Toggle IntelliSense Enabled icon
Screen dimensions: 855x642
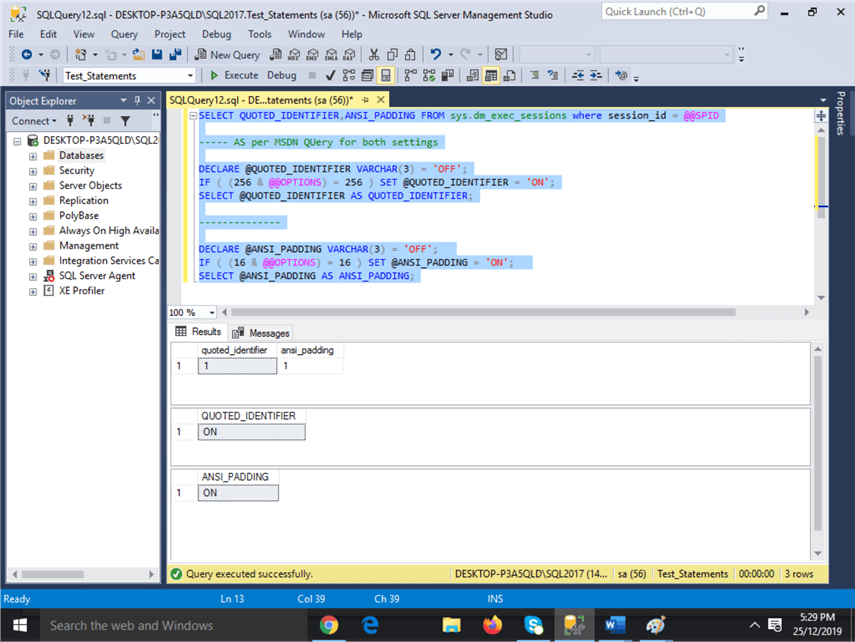pyautogui.click(x=386, y=75)
